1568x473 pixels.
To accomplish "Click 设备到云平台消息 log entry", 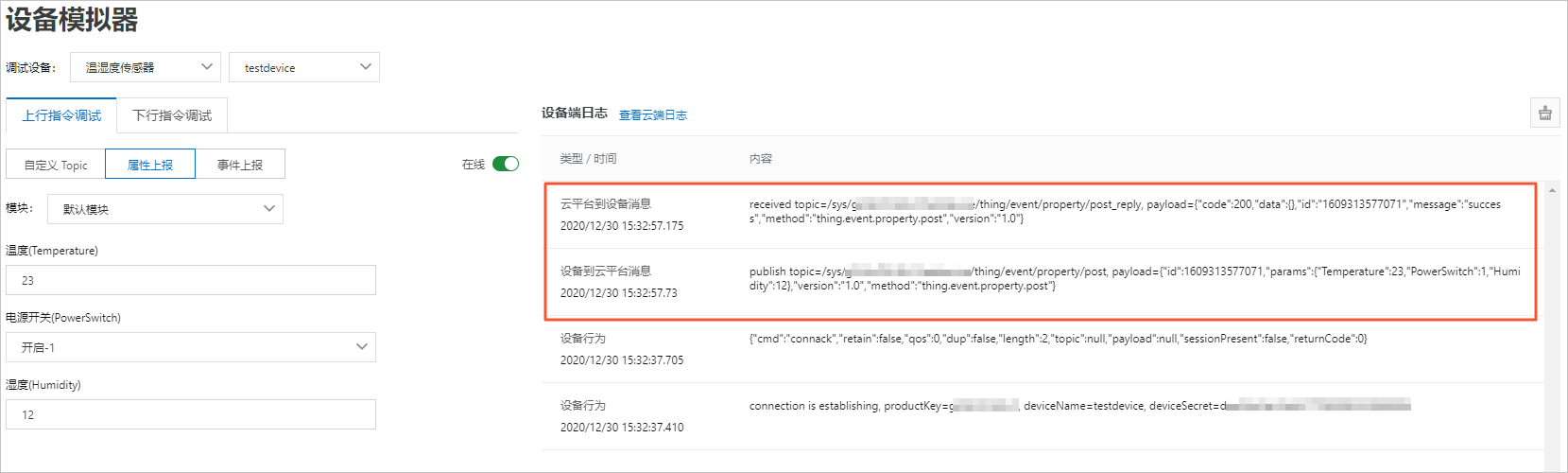I will click(x=606, y=272).
